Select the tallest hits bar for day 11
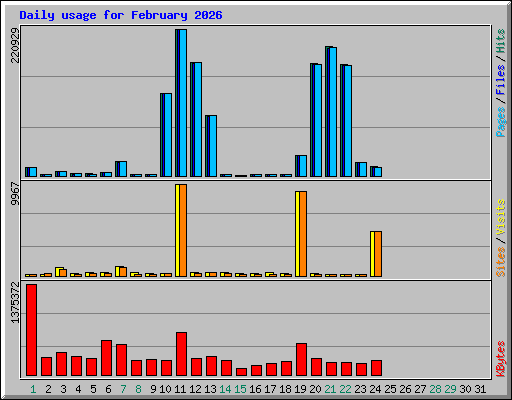The image size is (512, 400). [x=181, y=103]
